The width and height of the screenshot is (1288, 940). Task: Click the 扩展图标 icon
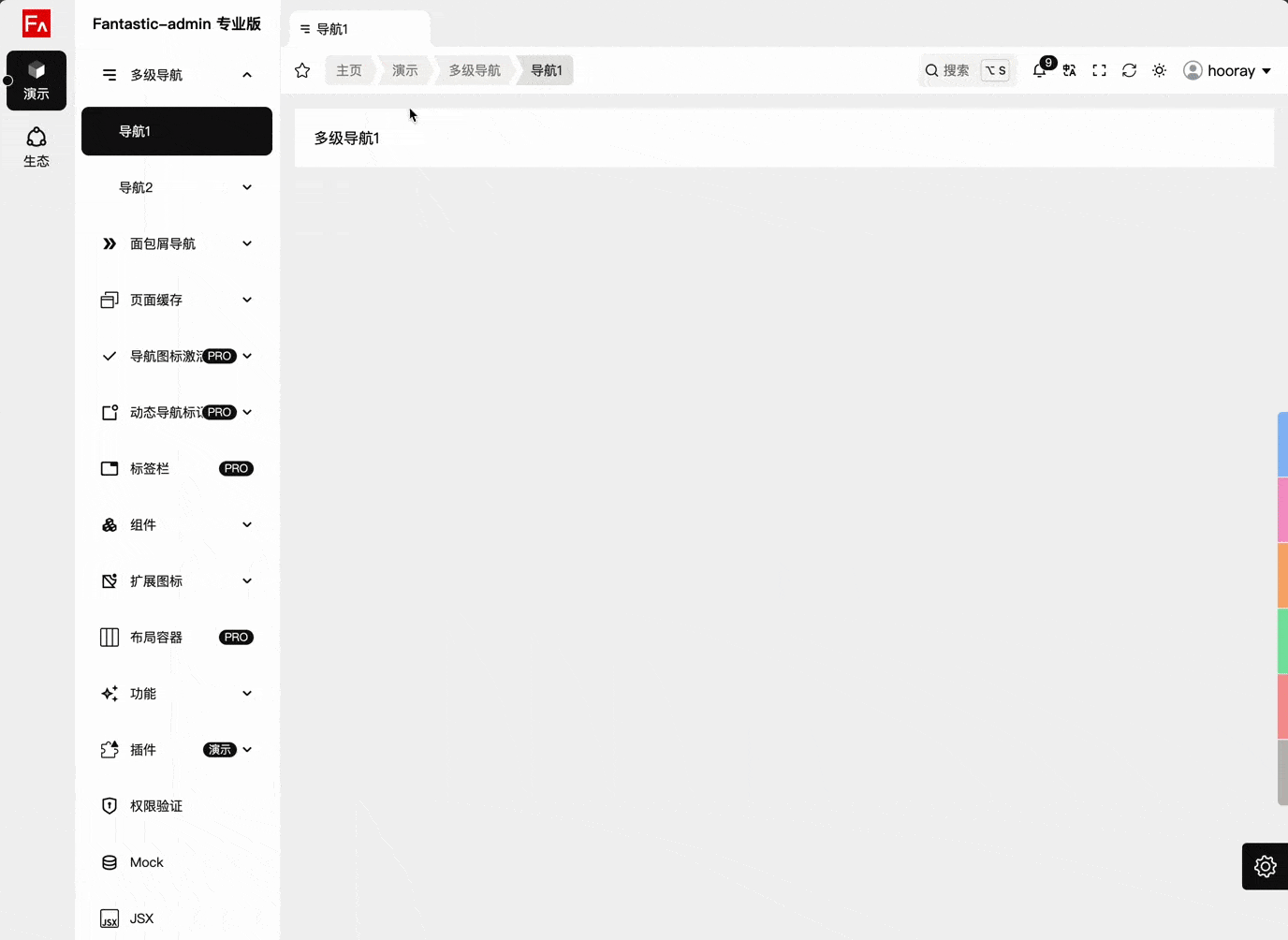110,580
